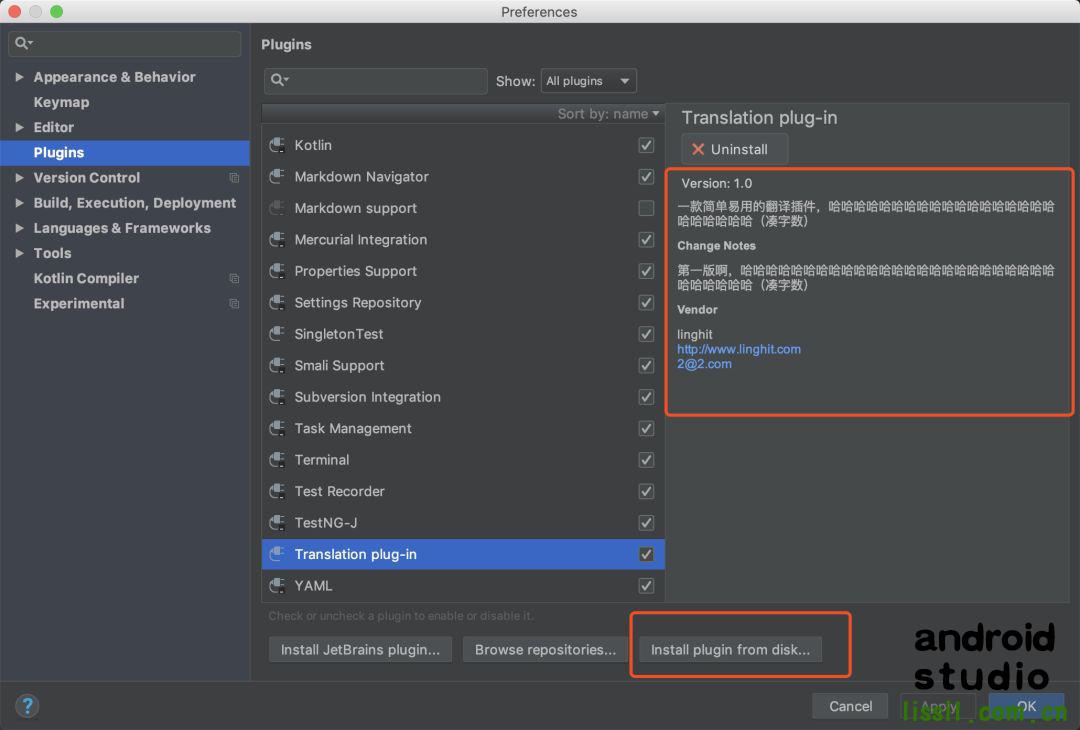
Task: Click the Translation plug-in icon in list
Action: click(x=278, y=554)
